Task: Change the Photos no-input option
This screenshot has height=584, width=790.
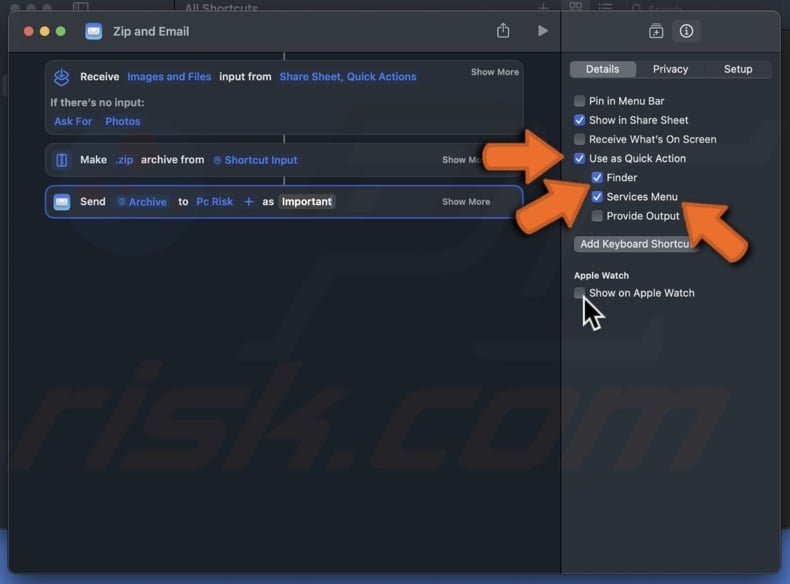Action: (x=123, y=121)
